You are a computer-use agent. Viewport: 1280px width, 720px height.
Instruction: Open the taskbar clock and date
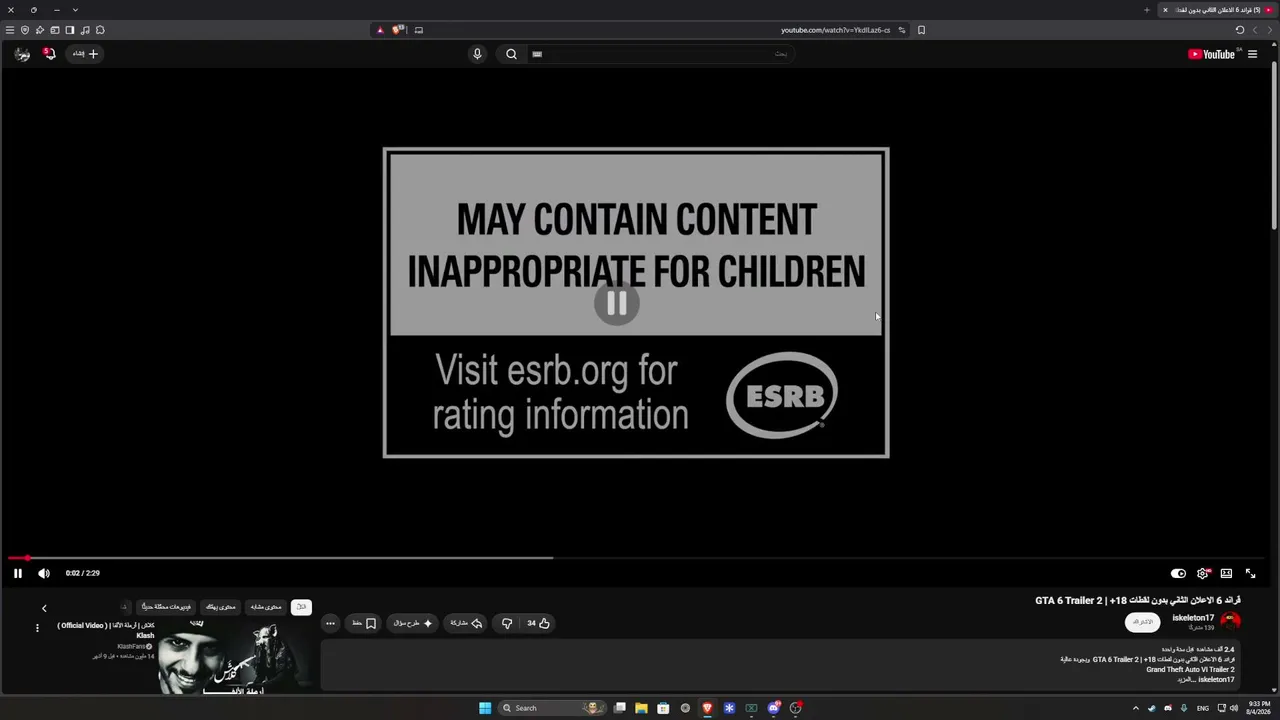[x=1258, y=708]
